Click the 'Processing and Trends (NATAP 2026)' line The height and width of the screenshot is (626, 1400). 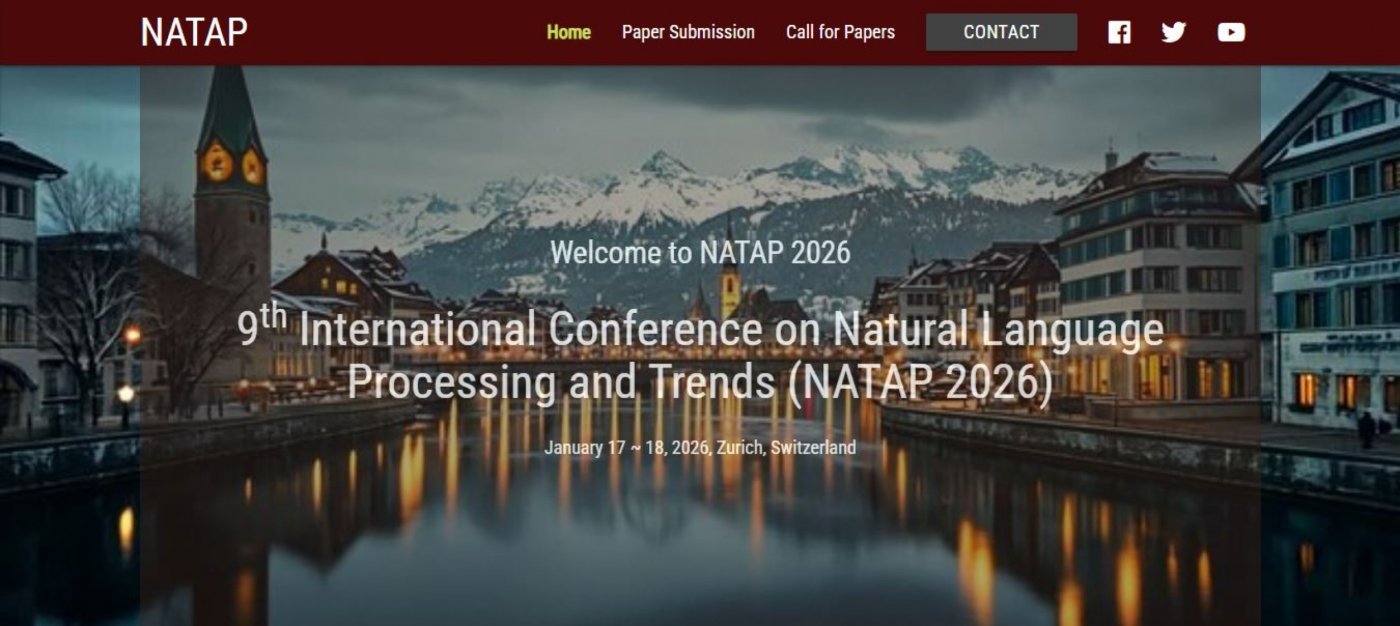[700, 382]
